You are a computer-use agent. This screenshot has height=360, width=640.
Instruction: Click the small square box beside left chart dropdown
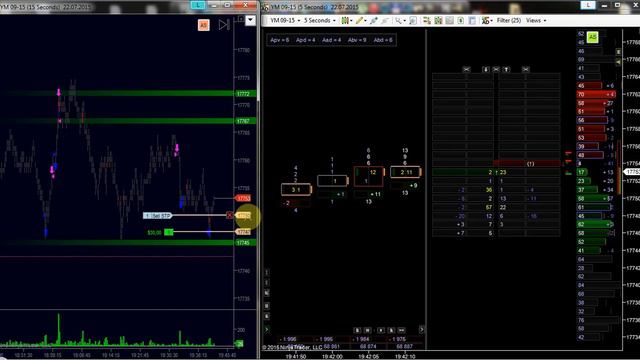click(241, 19)
